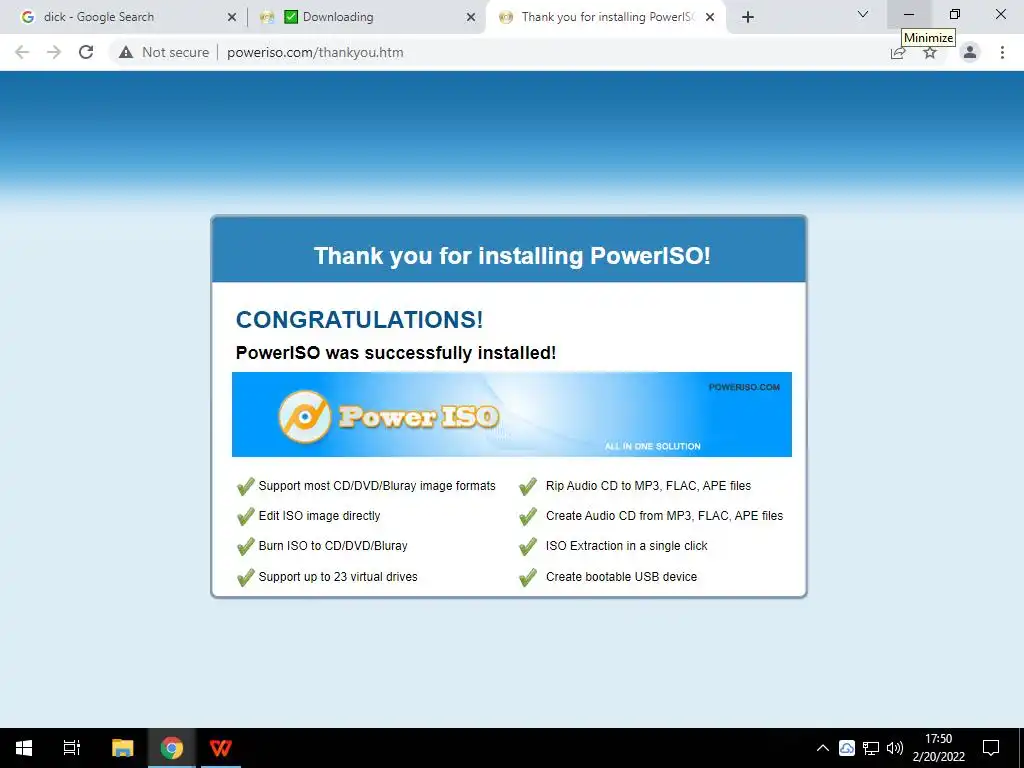Screen dimensions: 1024x768
Task: Click the CONGRATULATIONS! heading
Action: (359, 319)
